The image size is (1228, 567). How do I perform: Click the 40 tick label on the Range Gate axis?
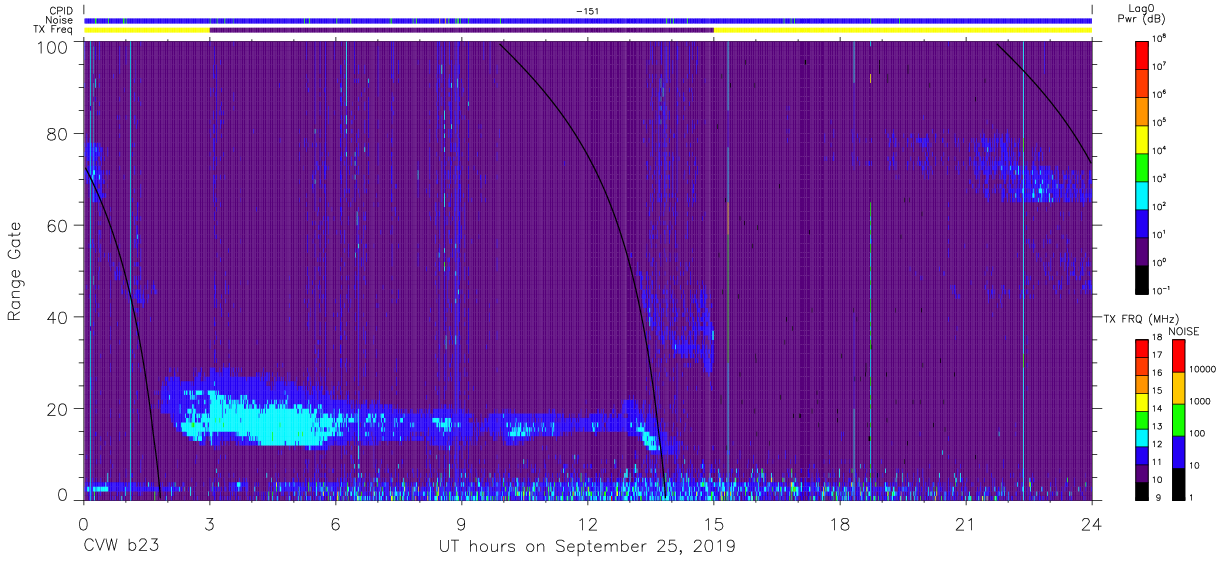(x=57, y=318)
